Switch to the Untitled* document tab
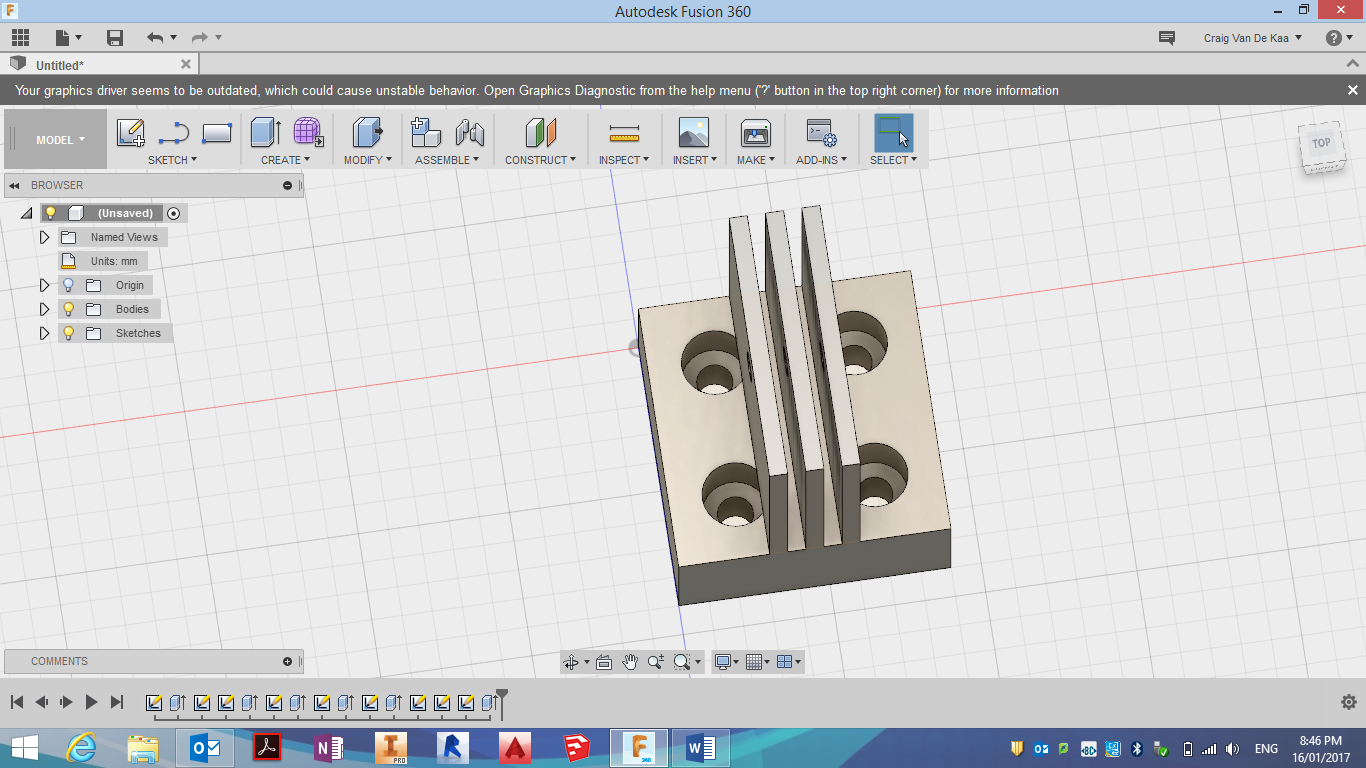The height and width of the screenshot is (768, 1366). point(100,64)
